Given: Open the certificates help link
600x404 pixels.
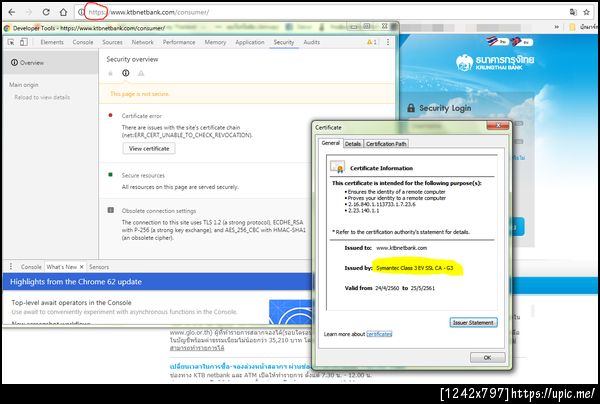Looking at the screenshot, I should coord(379,334).
